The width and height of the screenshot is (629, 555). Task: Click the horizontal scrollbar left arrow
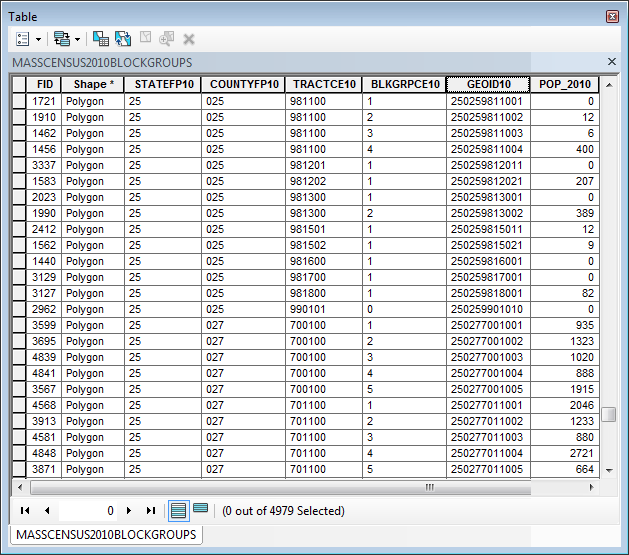20,487
